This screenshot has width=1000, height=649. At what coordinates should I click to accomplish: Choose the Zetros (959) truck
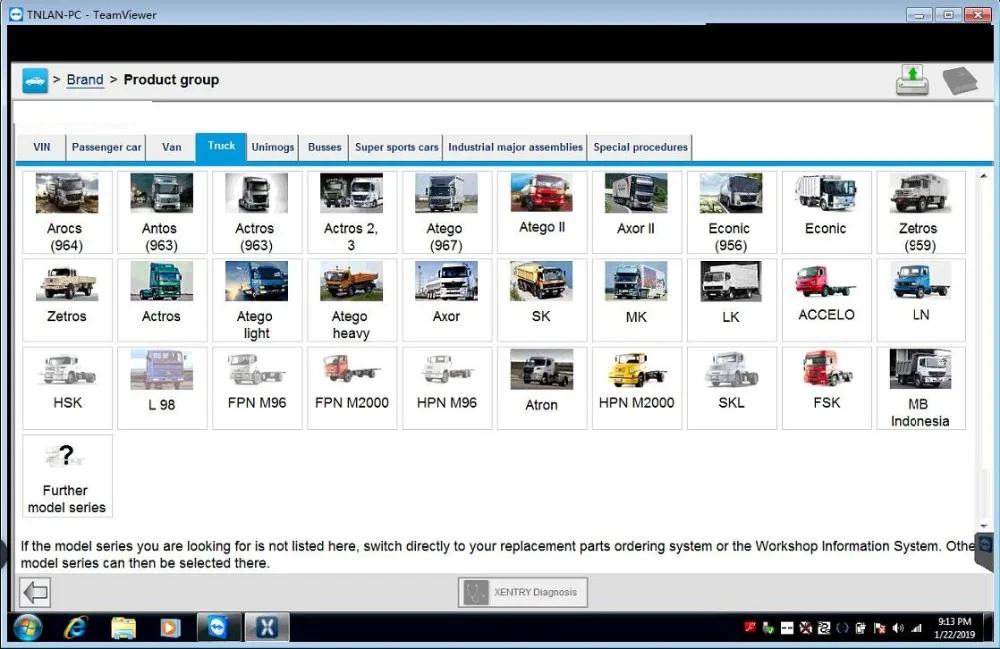(x=921, y=212)
